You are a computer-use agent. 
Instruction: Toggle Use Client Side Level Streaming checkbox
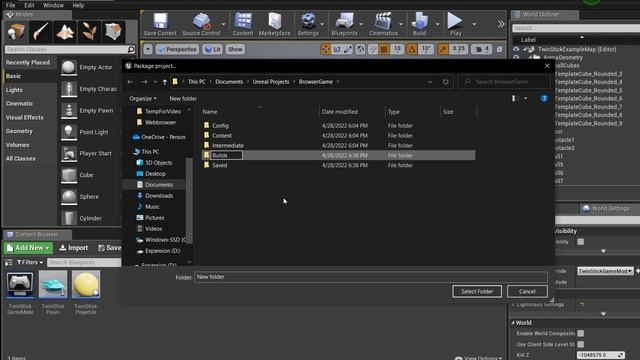580,344
